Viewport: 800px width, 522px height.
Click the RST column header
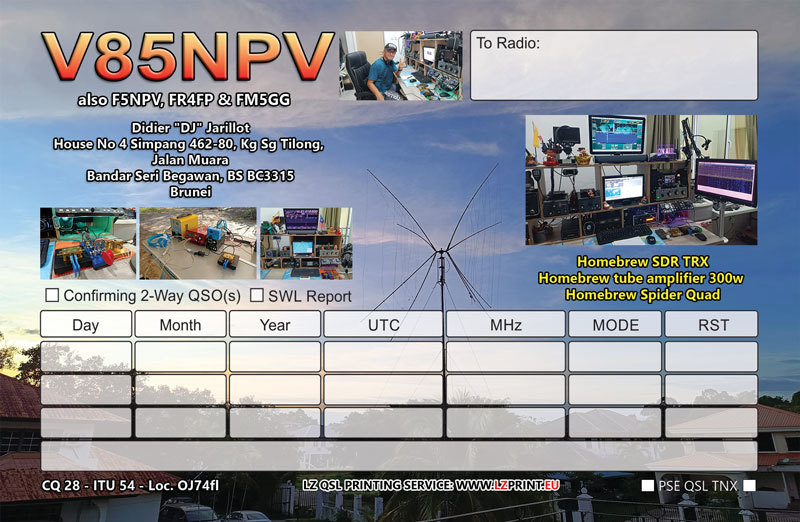point(711,324)
